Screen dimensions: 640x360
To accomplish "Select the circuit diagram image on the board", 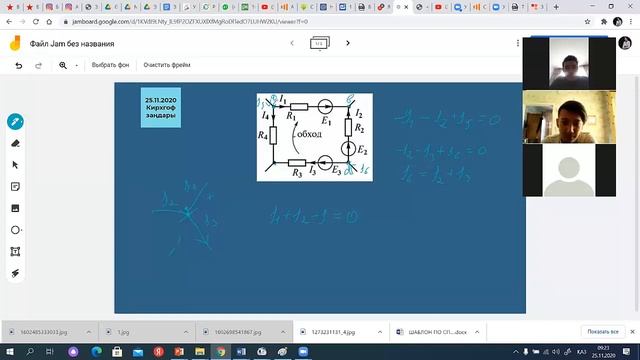I will click(315, 137).
